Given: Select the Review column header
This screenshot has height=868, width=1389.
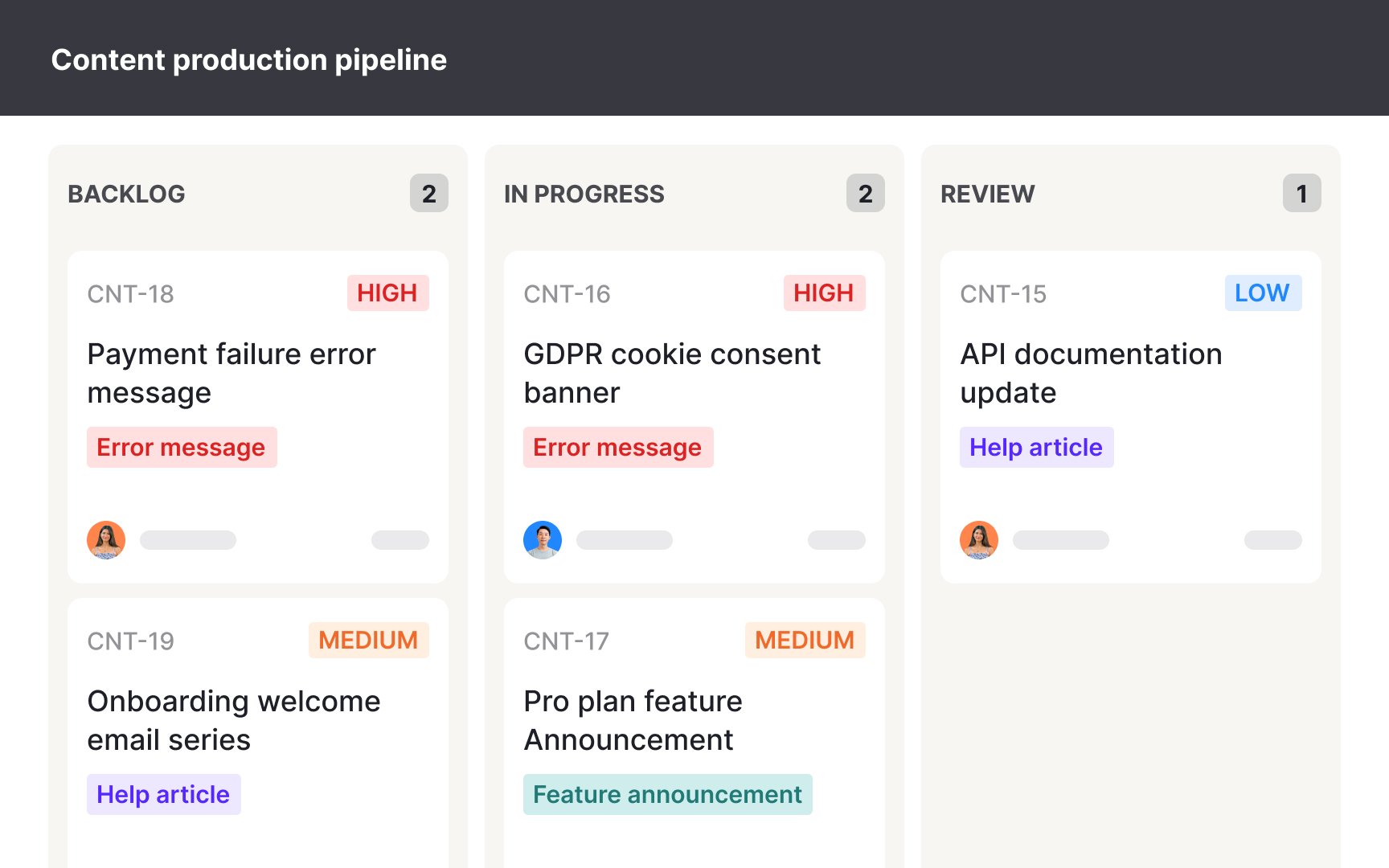Looking at the screenshot, I should pyautogui.click(x=988, y=194).
